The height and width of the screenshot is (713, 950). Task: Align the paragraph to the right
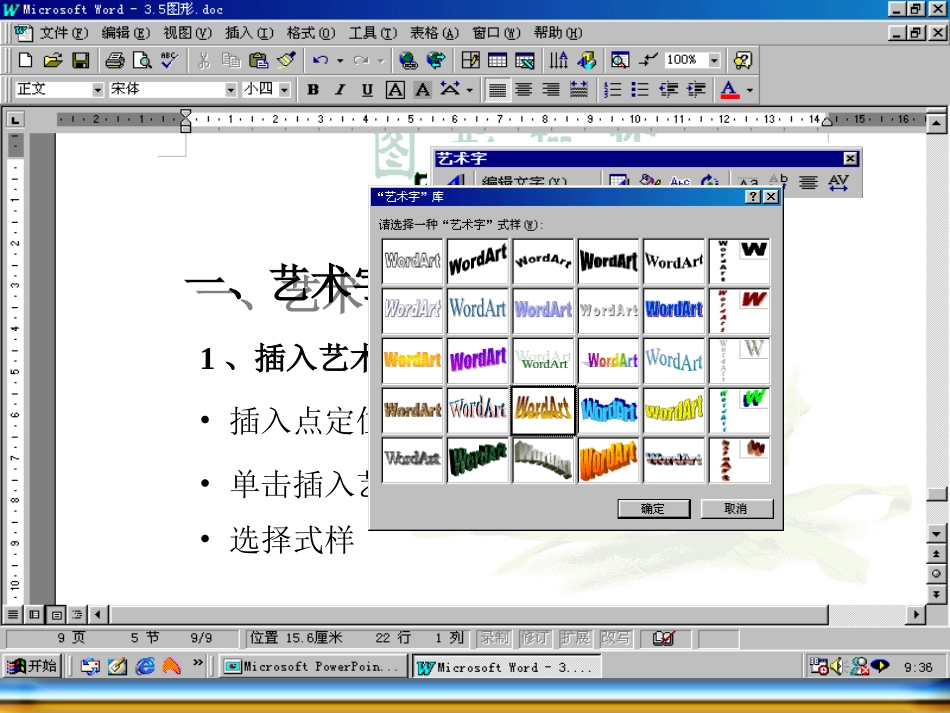[x=551, y=90]
